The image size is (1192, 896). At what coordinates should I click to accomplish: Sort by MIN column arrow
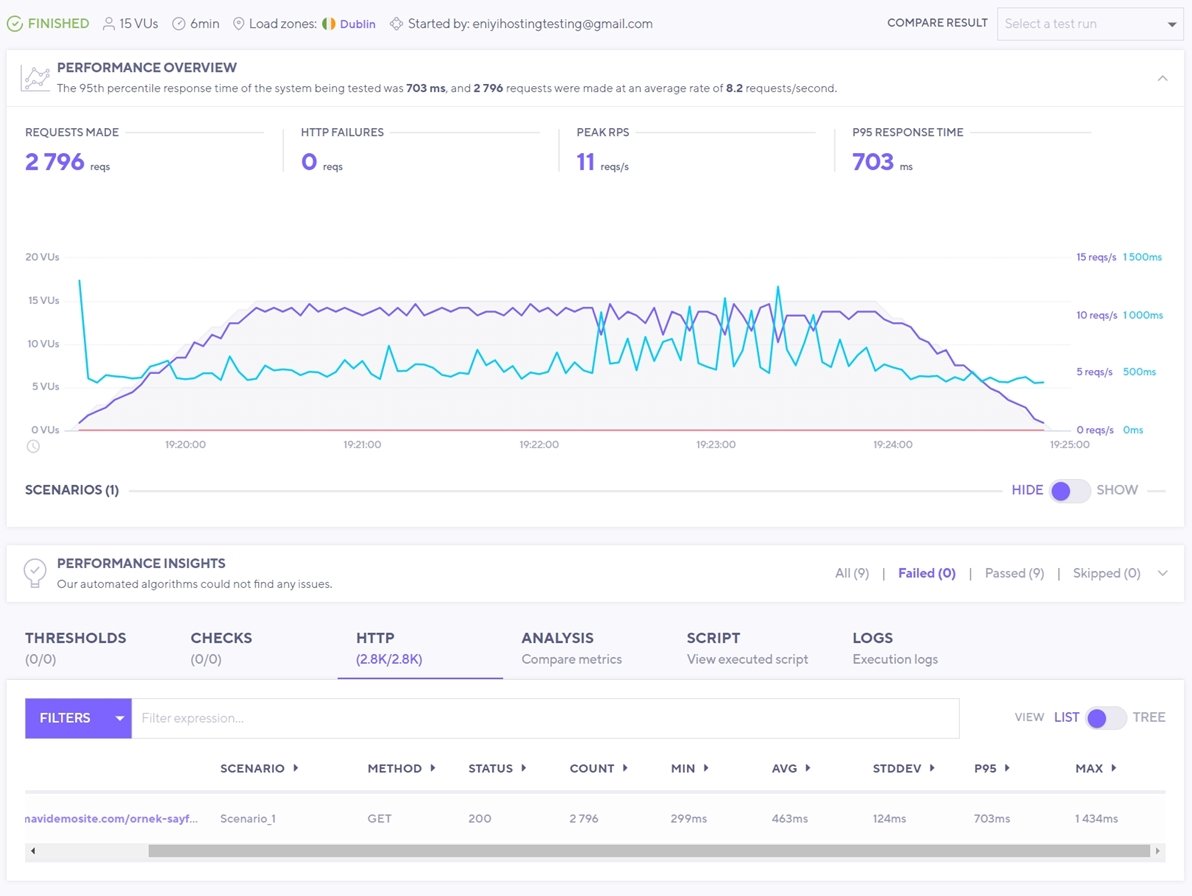(706, 768)
